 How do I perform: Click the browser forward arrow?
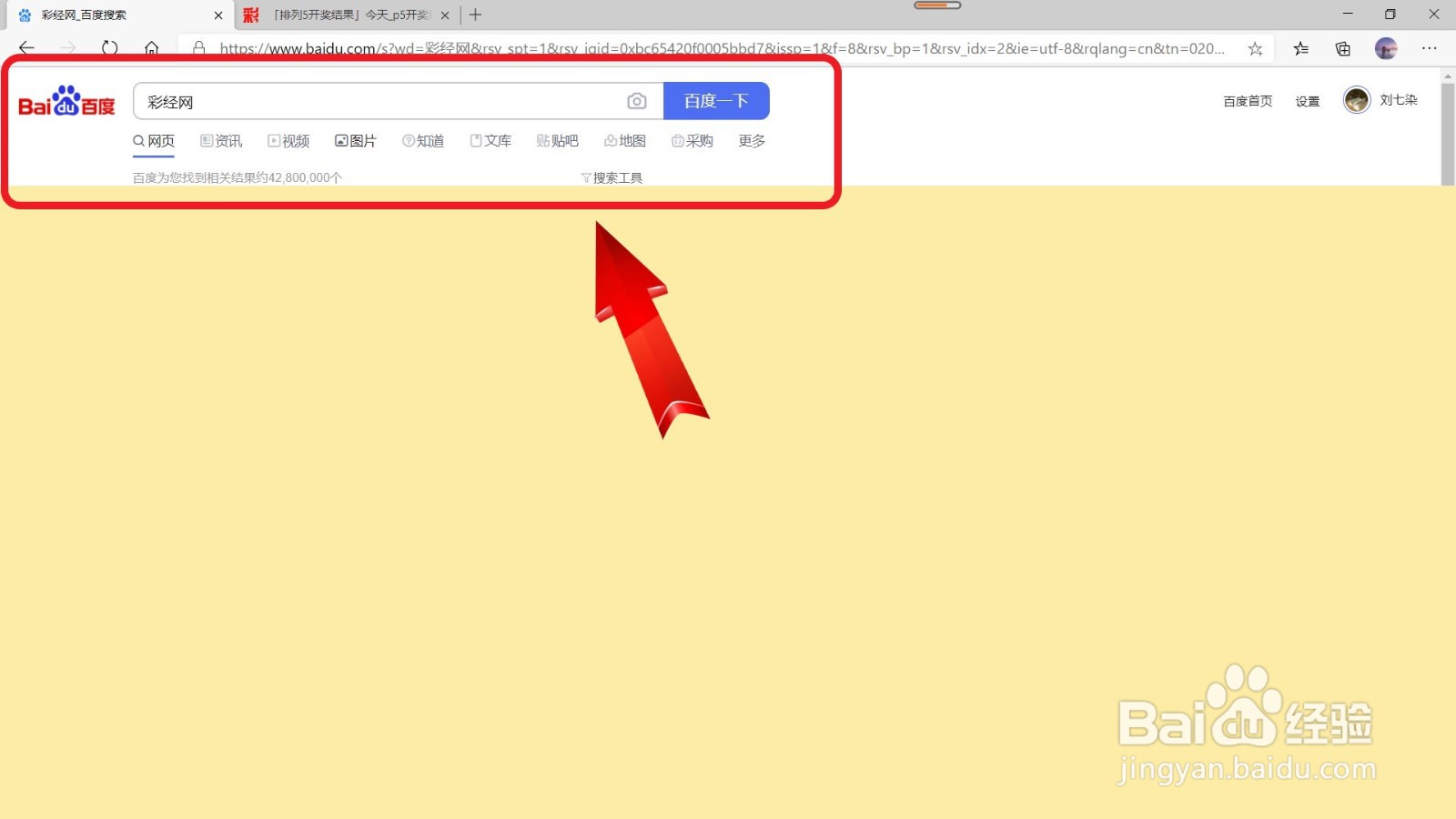coord(68,48)
